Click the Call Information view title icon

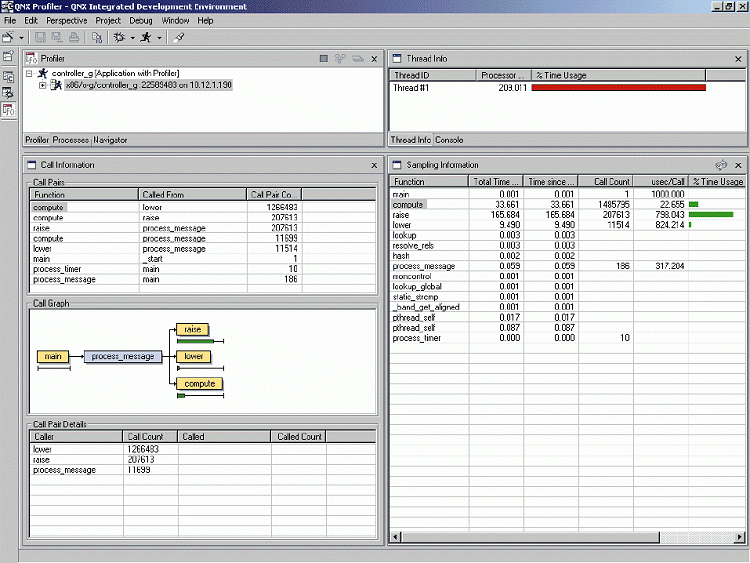point(32,165)
